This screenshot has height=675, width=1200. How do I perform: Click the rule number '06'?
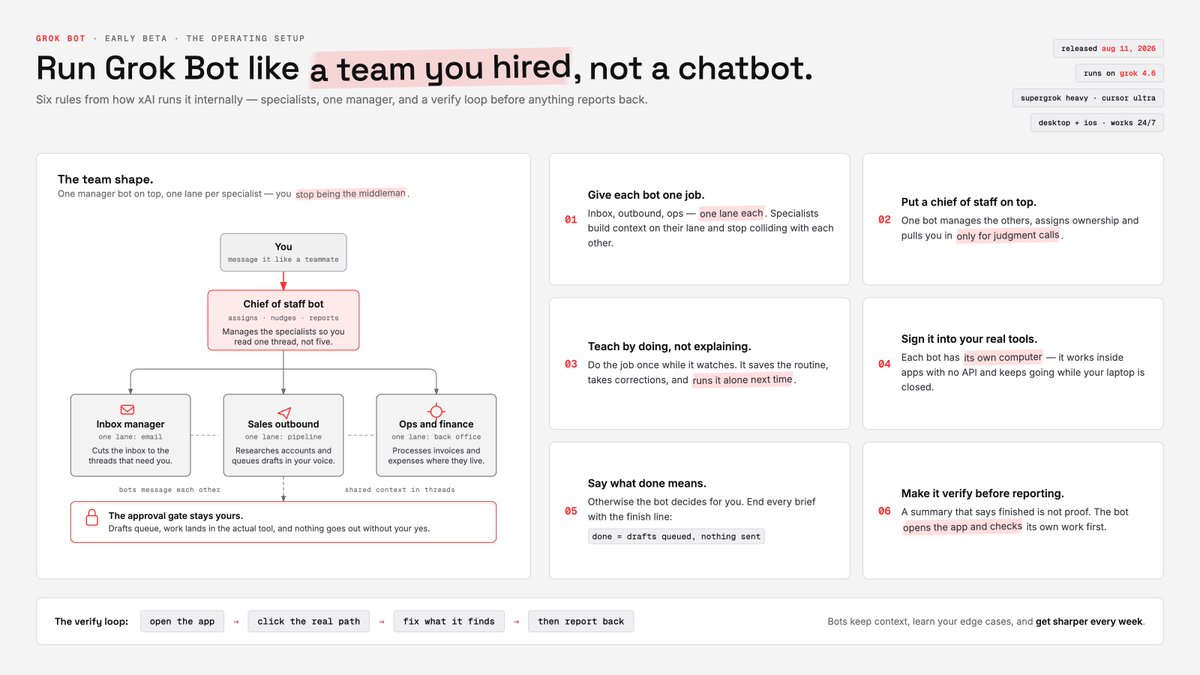tap(884, 511)
